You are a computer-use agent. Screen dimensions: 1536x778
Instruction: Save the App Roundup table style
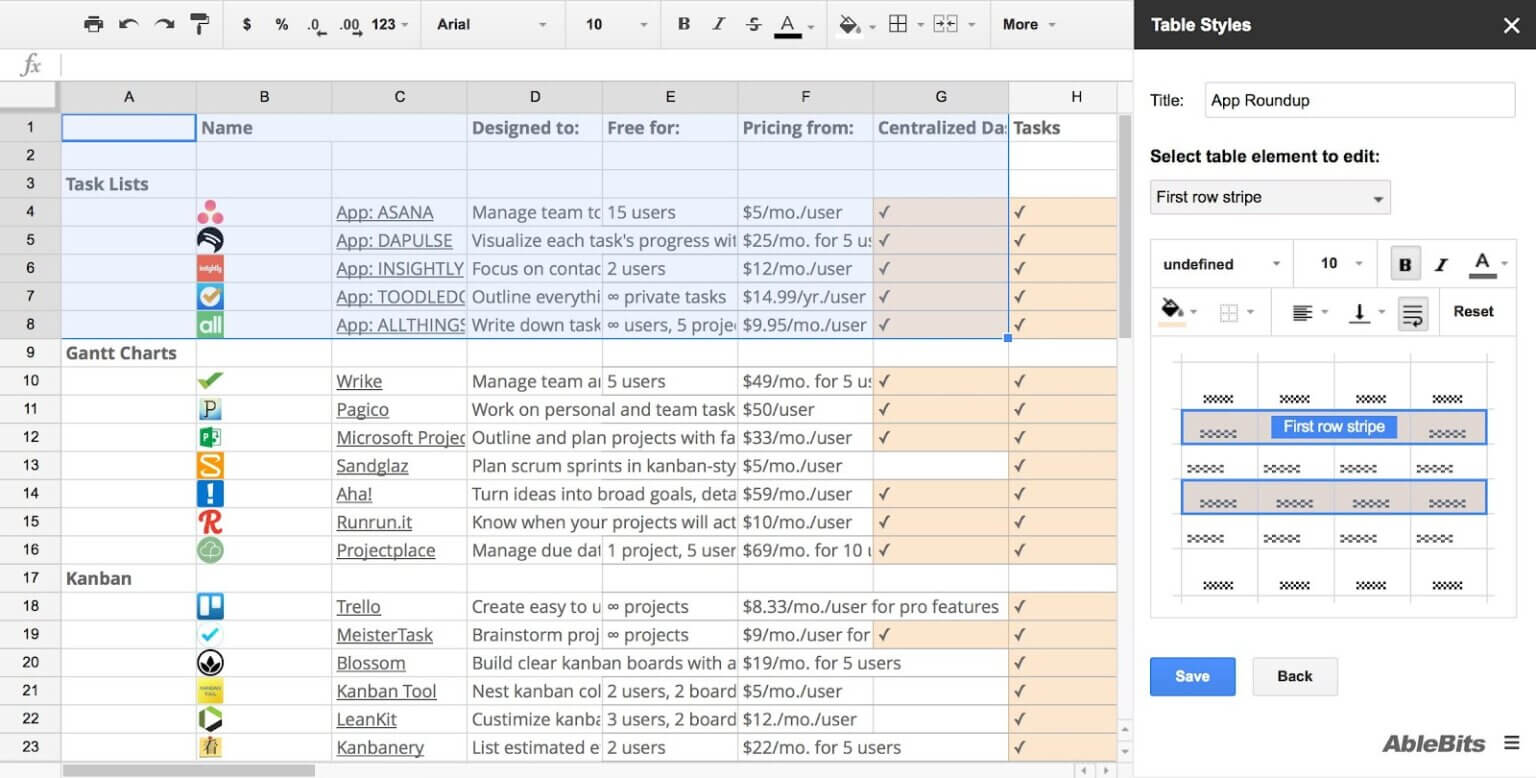click(1192, 676)
